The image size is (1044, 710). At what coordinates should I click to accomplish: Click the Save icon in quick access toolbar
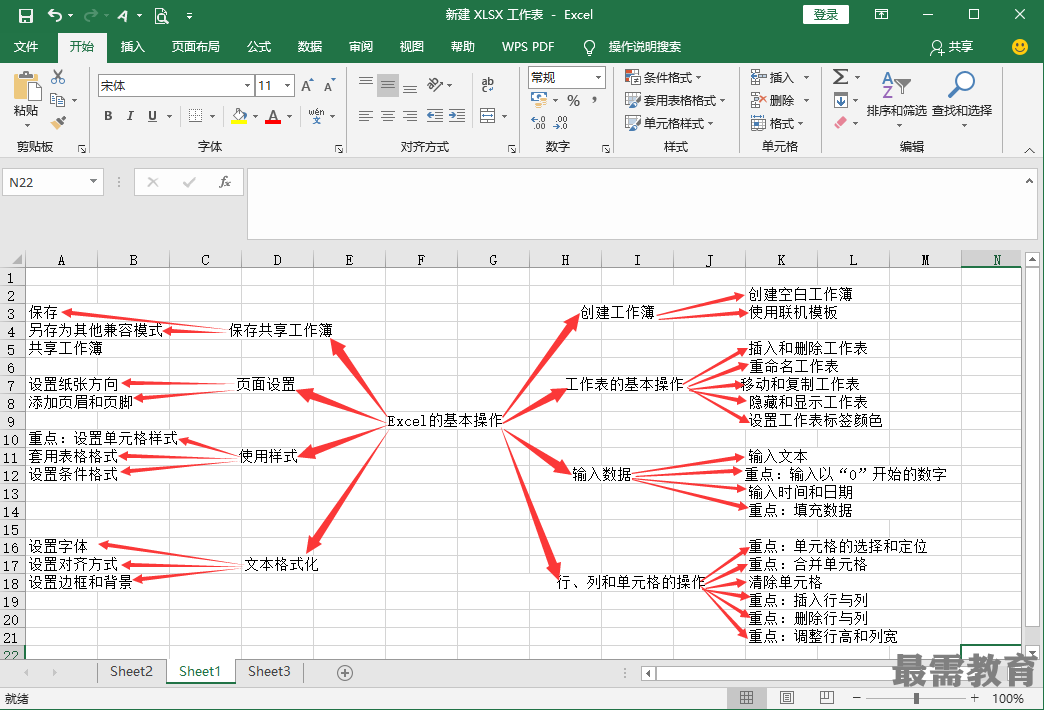pos(25,15)
